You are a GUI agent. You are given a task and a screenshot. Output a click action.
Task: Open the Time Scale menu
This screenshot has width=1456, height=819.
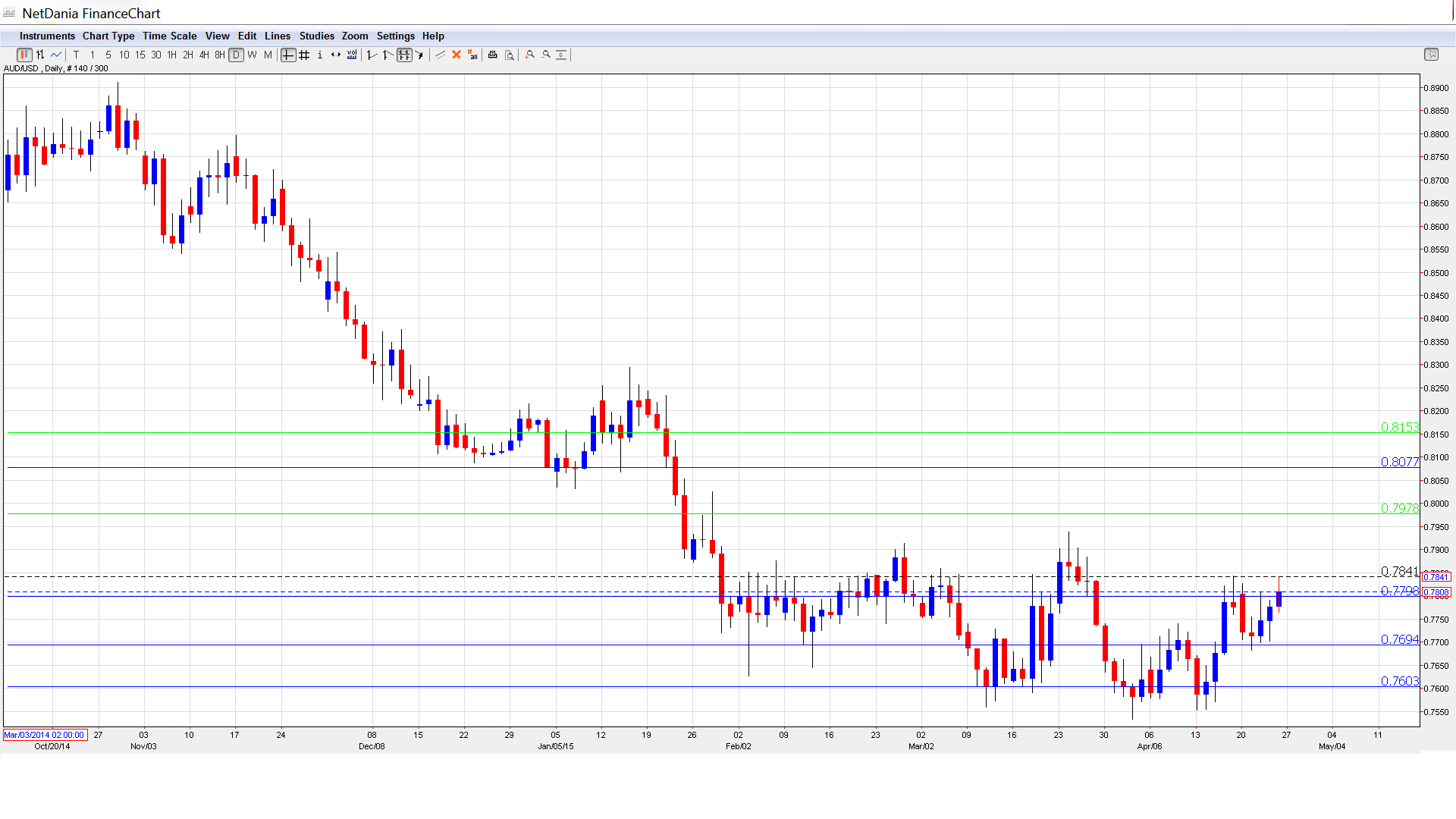169,36
